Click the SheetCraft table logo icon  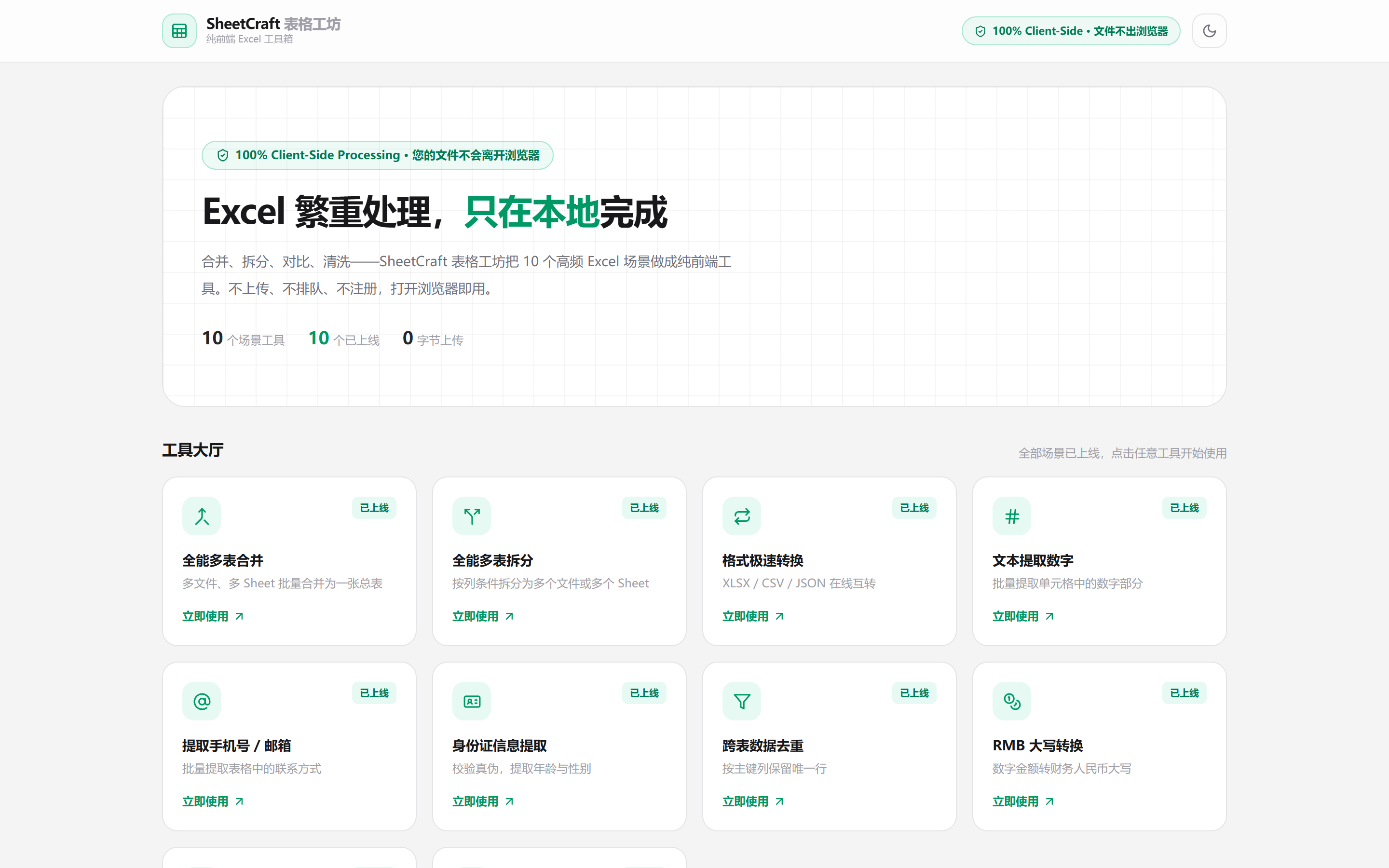click(x=179, y=31)
